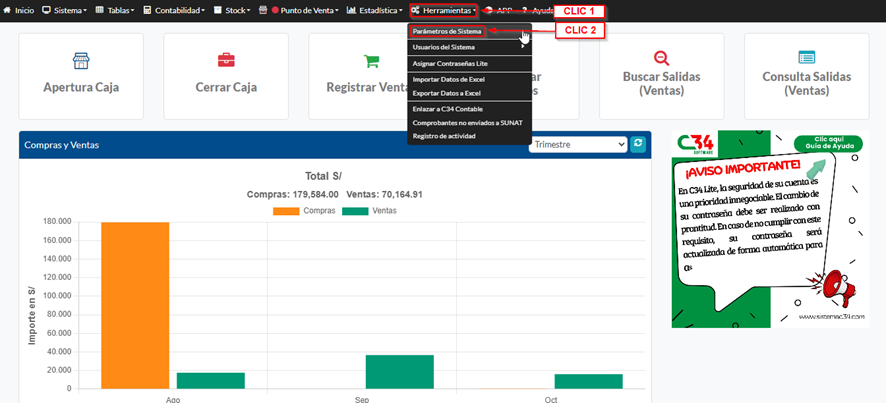Click the Guía de Ayuda button
This screenshot has height=403, width=886.
pyautogui.click(x=828, y=145)
